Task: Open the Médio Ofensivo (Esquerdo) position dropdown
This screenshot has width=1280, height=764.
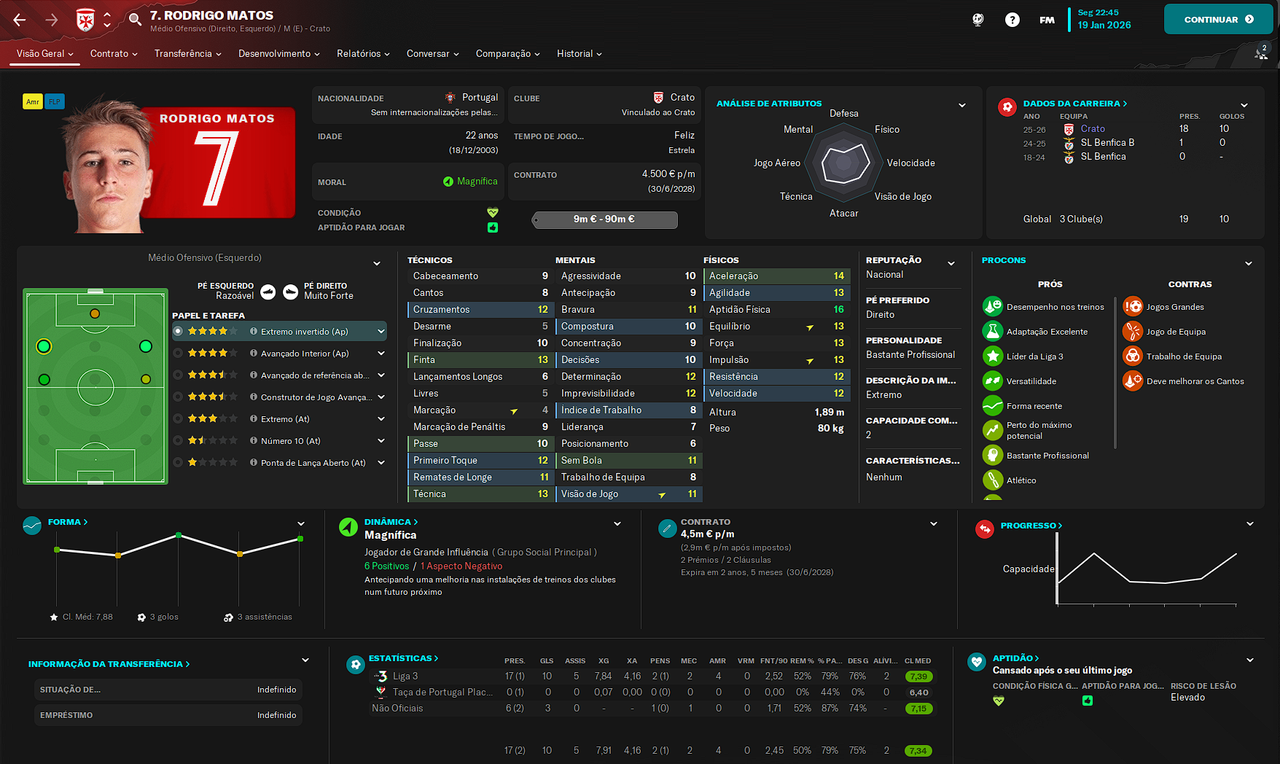Action: 377,263
